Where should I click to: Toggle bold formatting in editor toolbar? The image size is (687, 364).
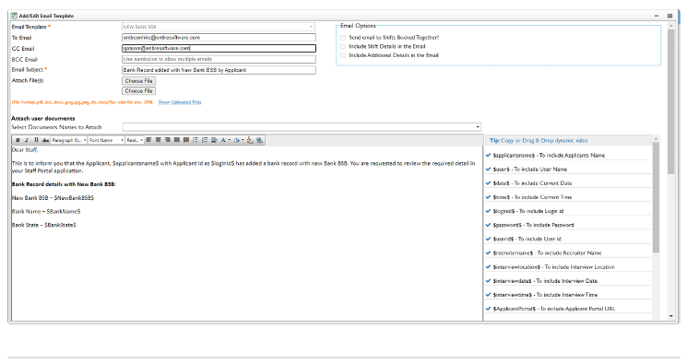pos(18,140)
